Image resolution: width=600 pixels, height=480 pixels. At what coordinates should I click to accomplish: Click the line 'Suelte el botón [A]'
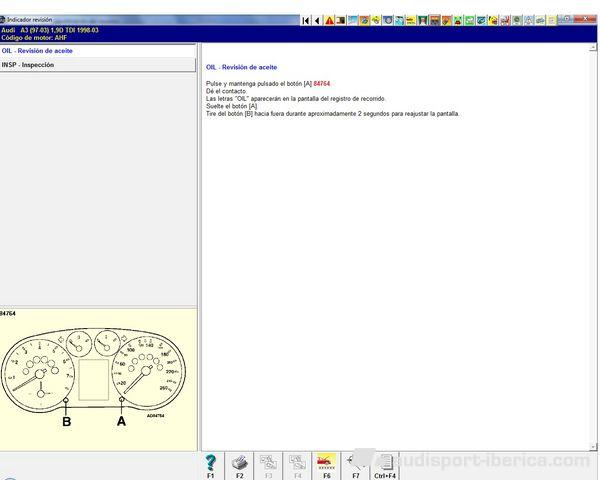(232, 106)
